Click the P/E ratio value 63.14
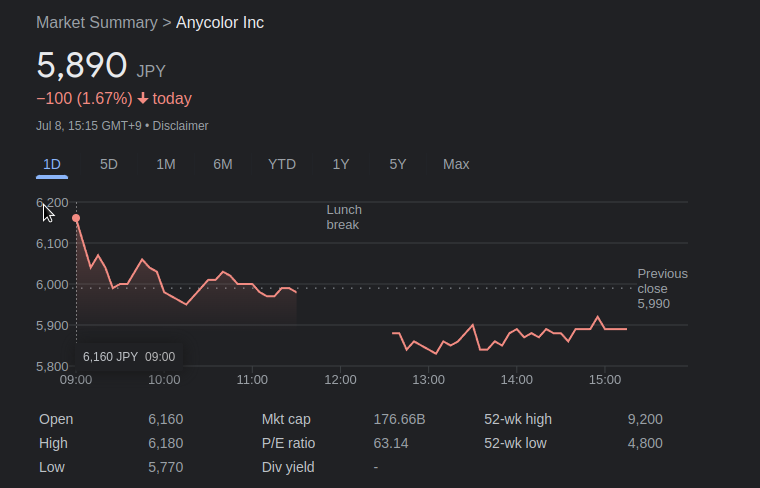 [391, 443]
